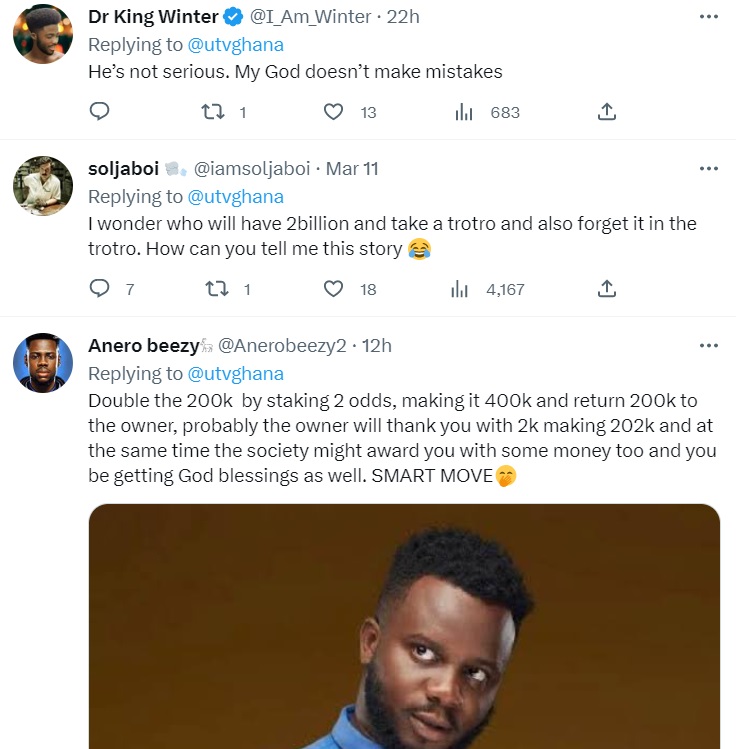This screenshot has height=749, width=736.
Task: Click @utvghana link in soljaboi's reply
Action: [x=236, y=196]
